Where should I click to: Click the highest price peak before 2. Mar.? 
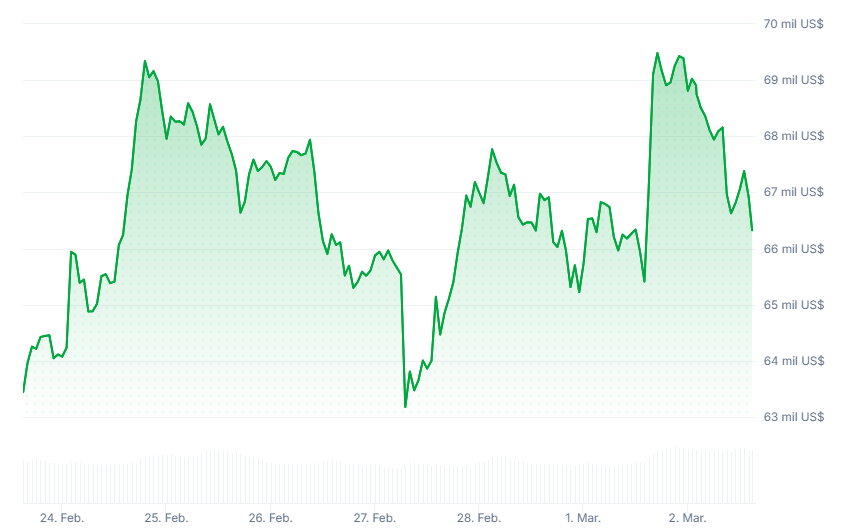tap(657, 53)
